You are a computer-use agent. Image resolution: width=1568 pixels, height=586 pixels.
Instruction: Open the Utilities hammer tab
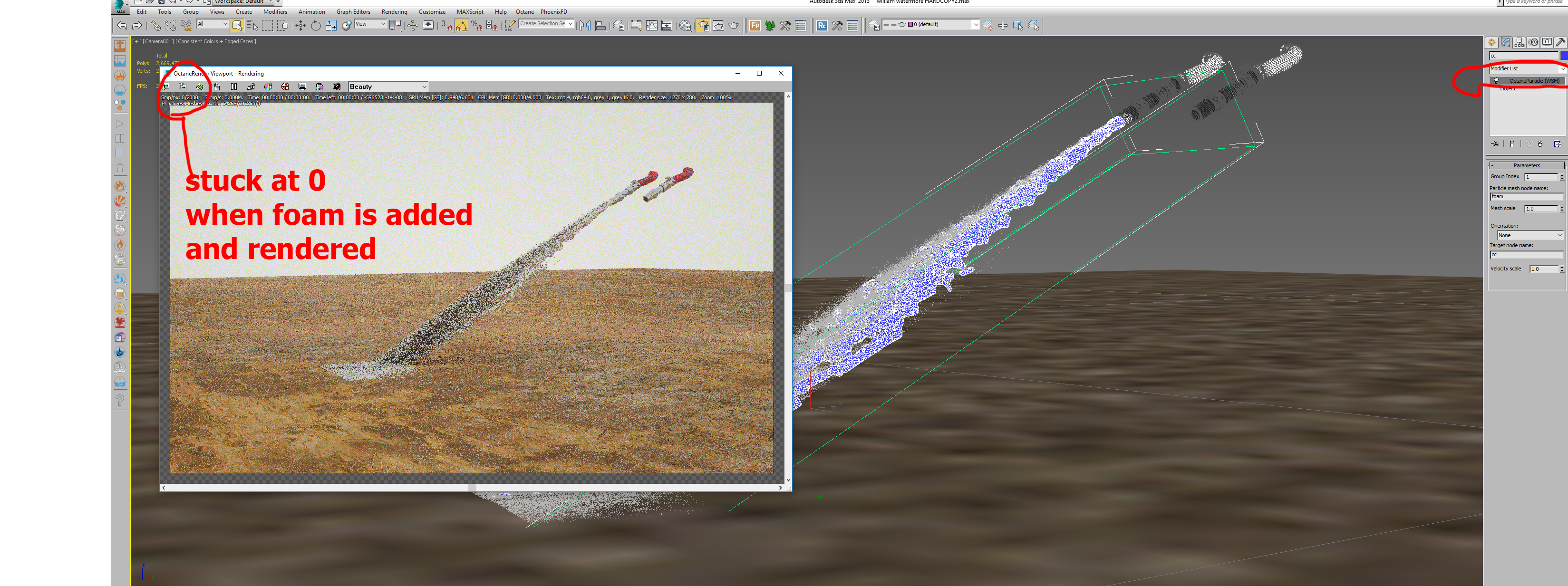[1560, 42]
